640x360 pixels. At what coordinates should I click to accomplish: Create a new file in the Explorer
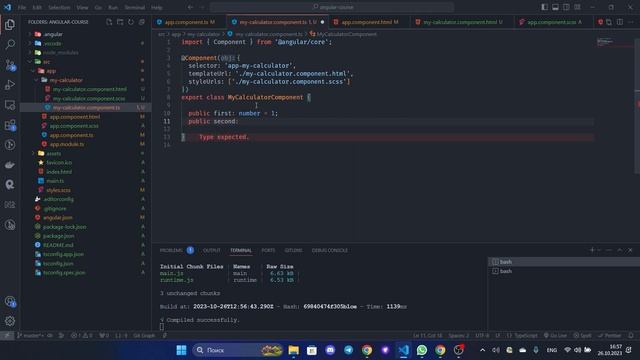[109, 22]
